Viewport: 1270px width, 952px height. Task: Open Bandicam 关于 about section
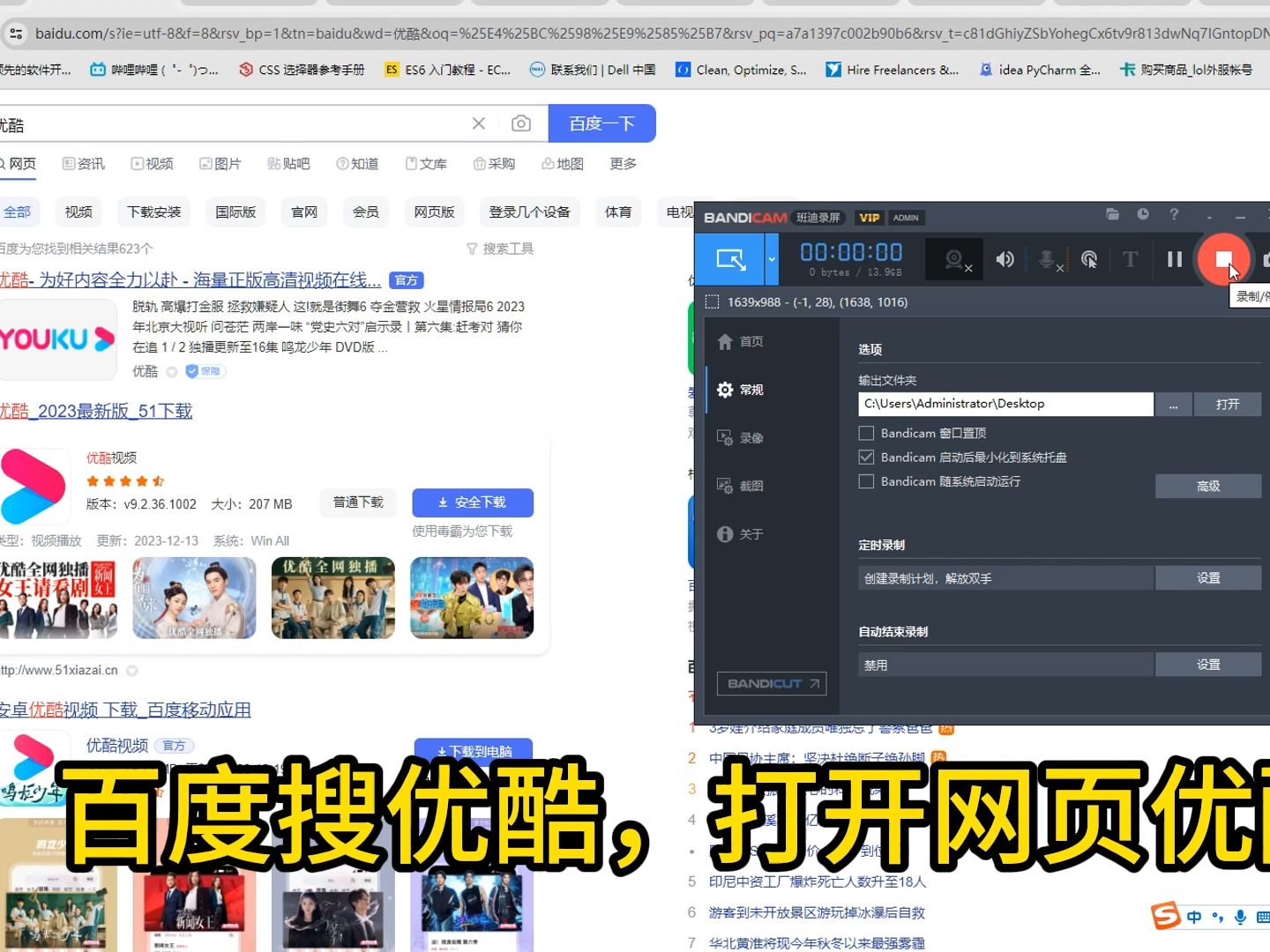tap(739, 534)
